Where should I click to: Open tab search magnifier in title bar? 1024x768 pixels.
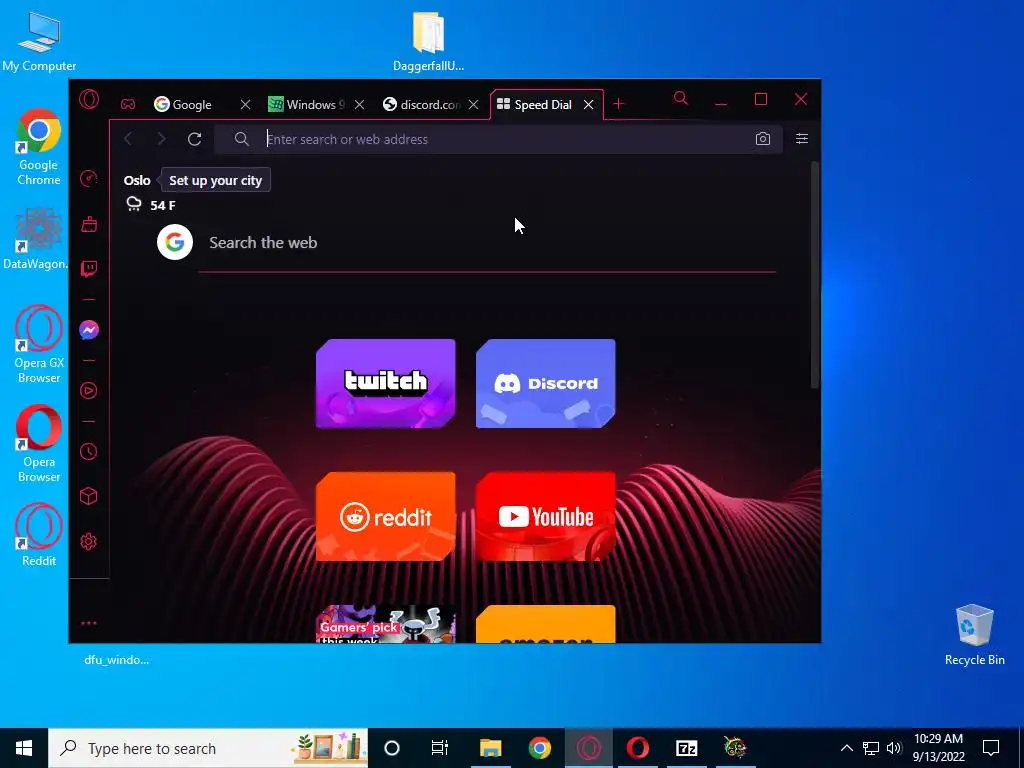(680, 99)
